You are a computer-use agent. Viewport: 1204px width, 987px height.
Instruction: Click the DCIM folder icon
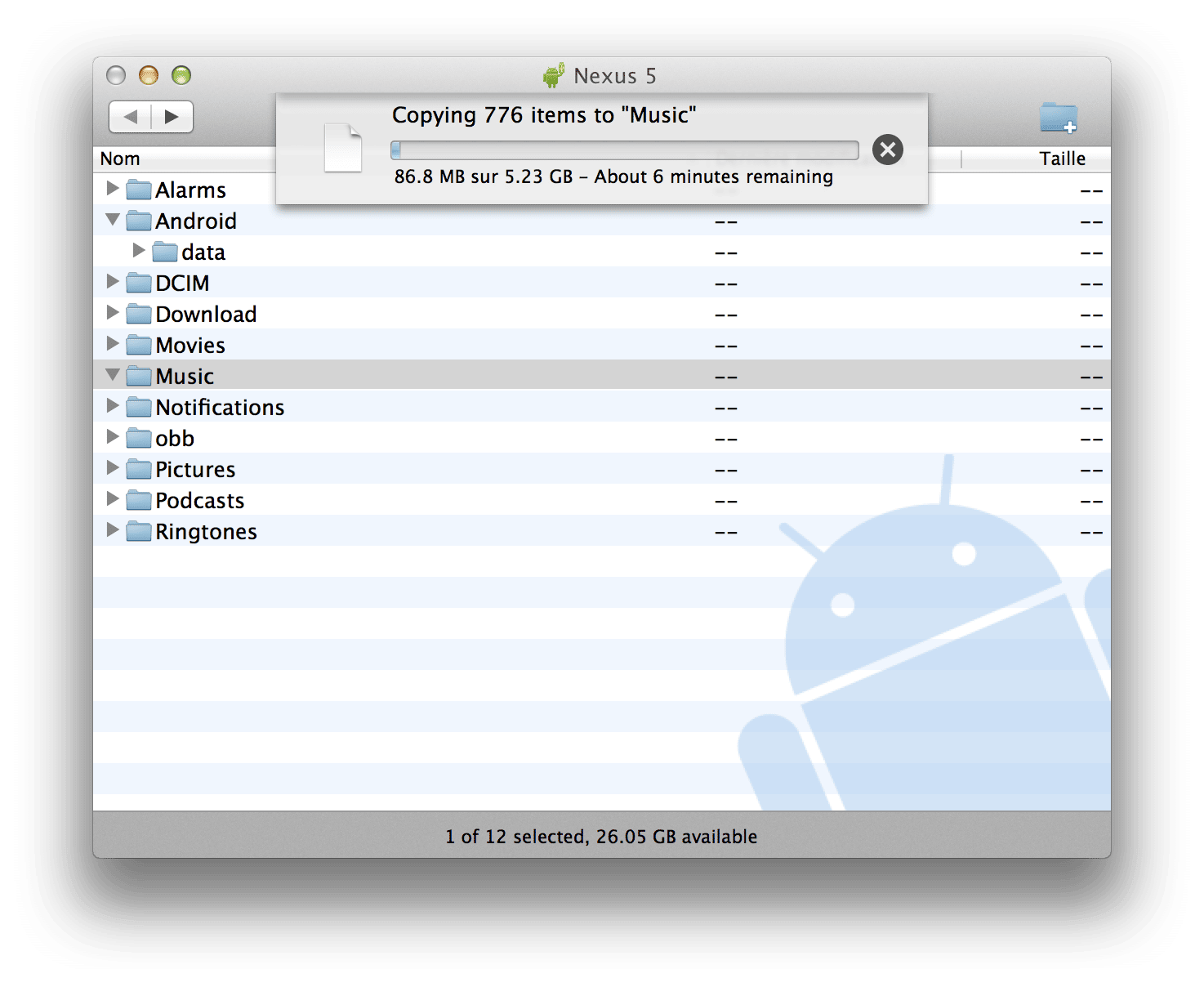coord(139,284)
